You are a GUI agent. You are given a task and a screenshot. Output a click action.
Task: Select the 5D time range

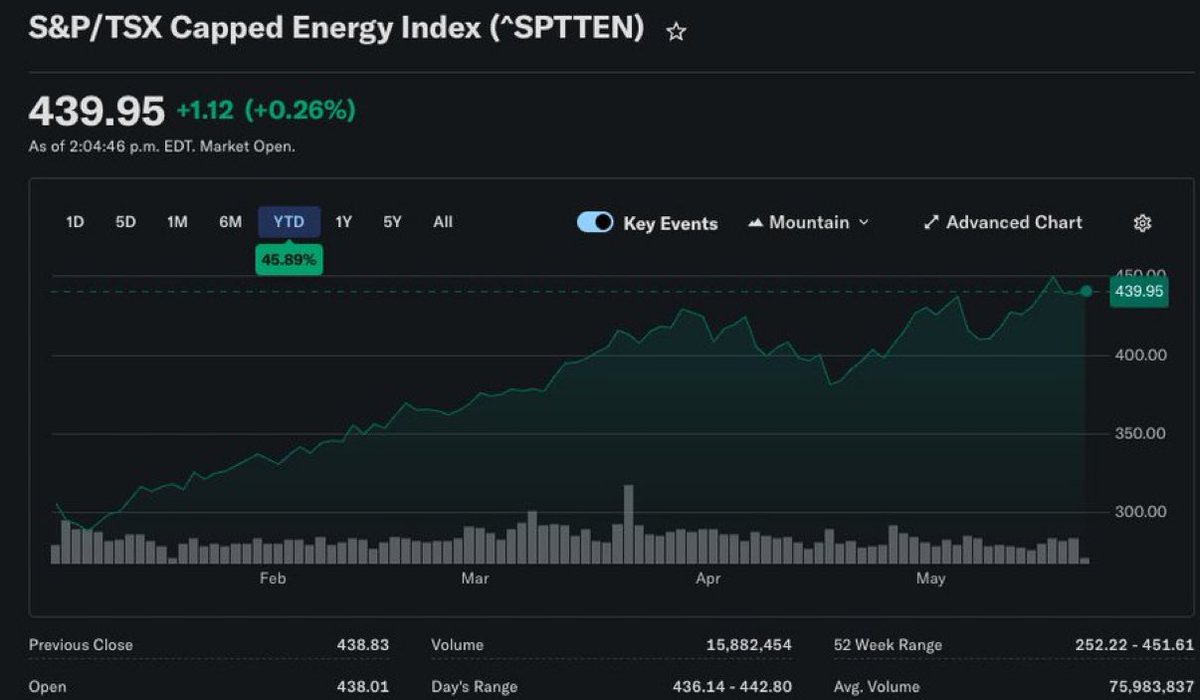point(125,222)
